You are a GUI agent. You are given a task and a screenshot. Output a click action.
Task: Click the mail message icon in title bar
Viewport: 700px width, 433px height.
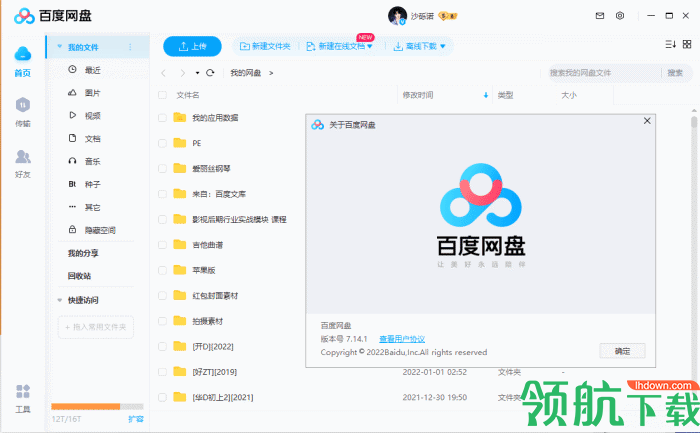click(x=600, y=16)
